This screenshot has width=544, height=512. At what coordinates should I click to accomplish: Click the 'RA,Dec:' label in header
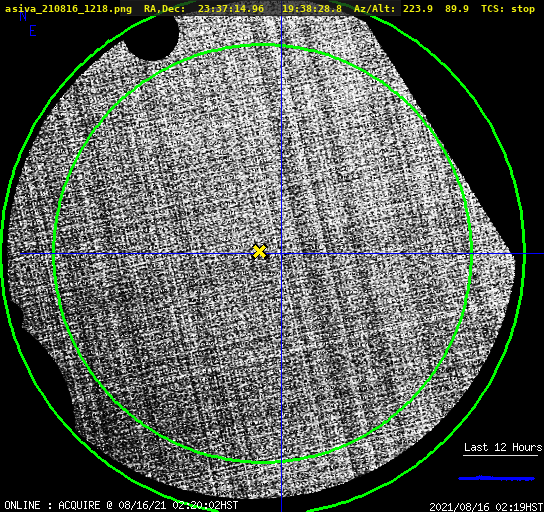pyautogui.click(x=164, y=9)
